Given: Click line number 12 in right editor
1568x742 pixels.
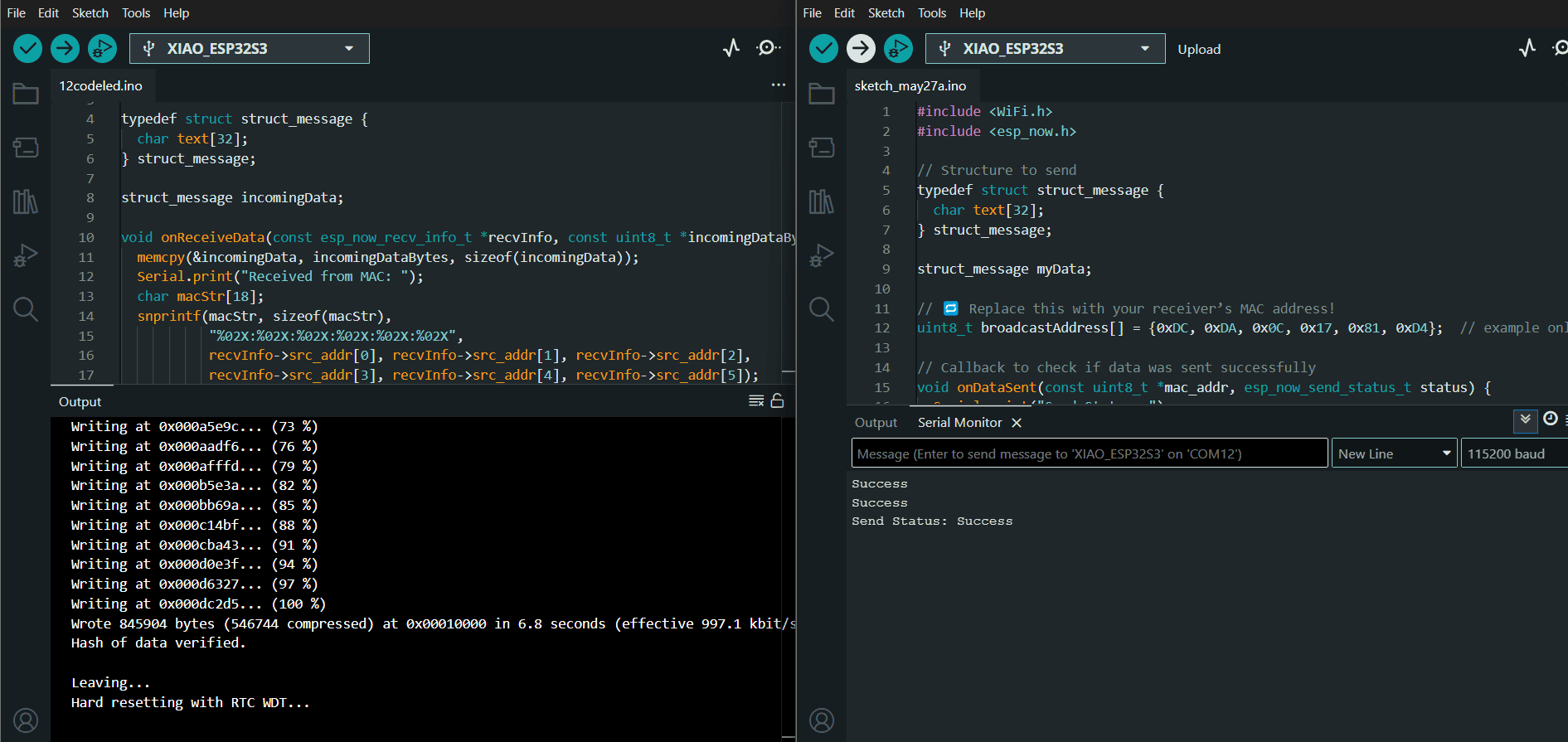Looking at the screenshot, I should point(882,328).
